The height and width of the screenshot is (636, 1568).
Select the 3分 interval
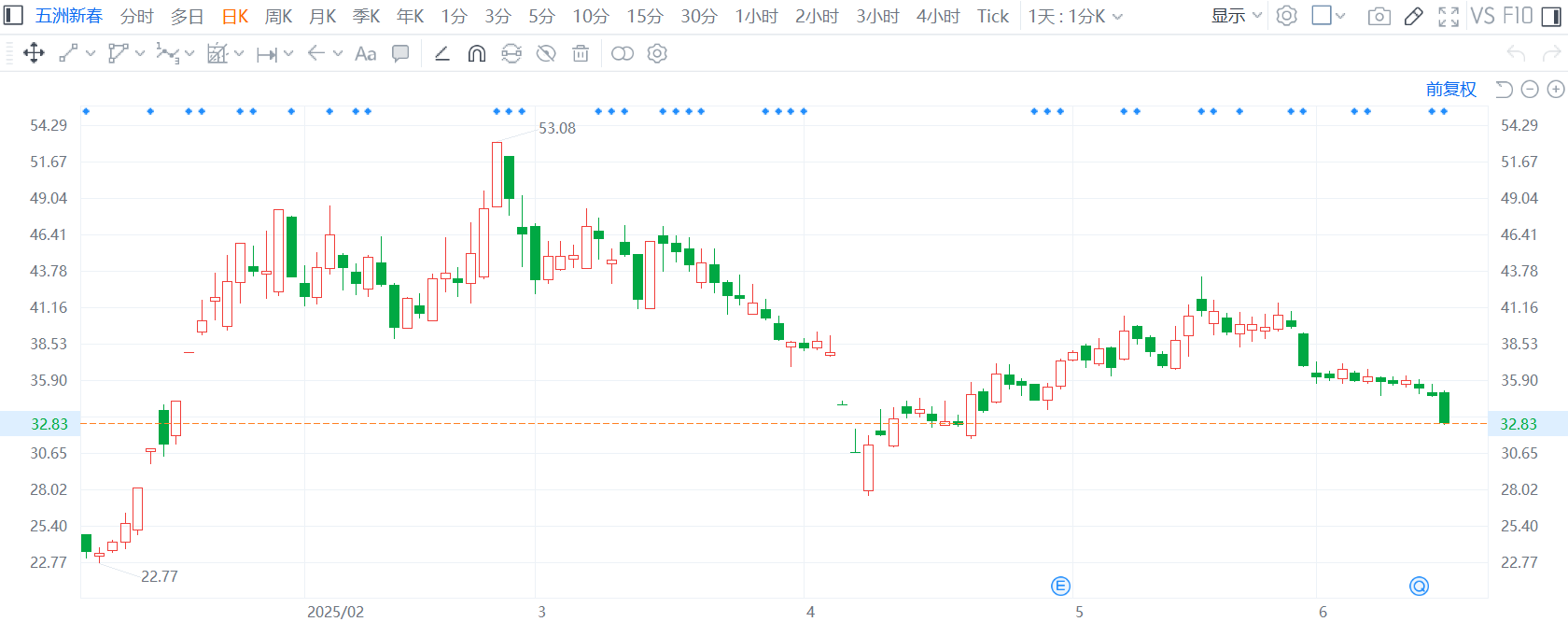[x=498, y=16]
